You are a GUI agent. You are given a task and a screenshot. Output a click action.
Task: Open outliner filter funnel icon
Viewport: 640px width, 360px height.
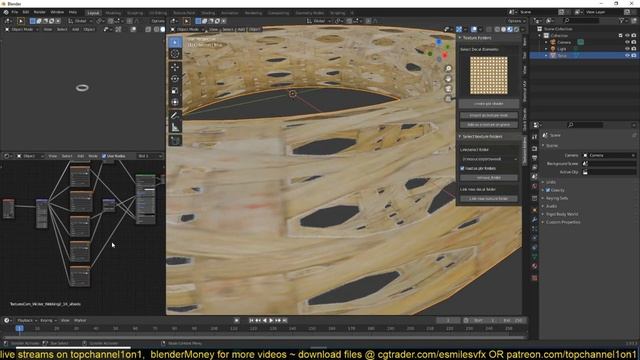(621, 20)
